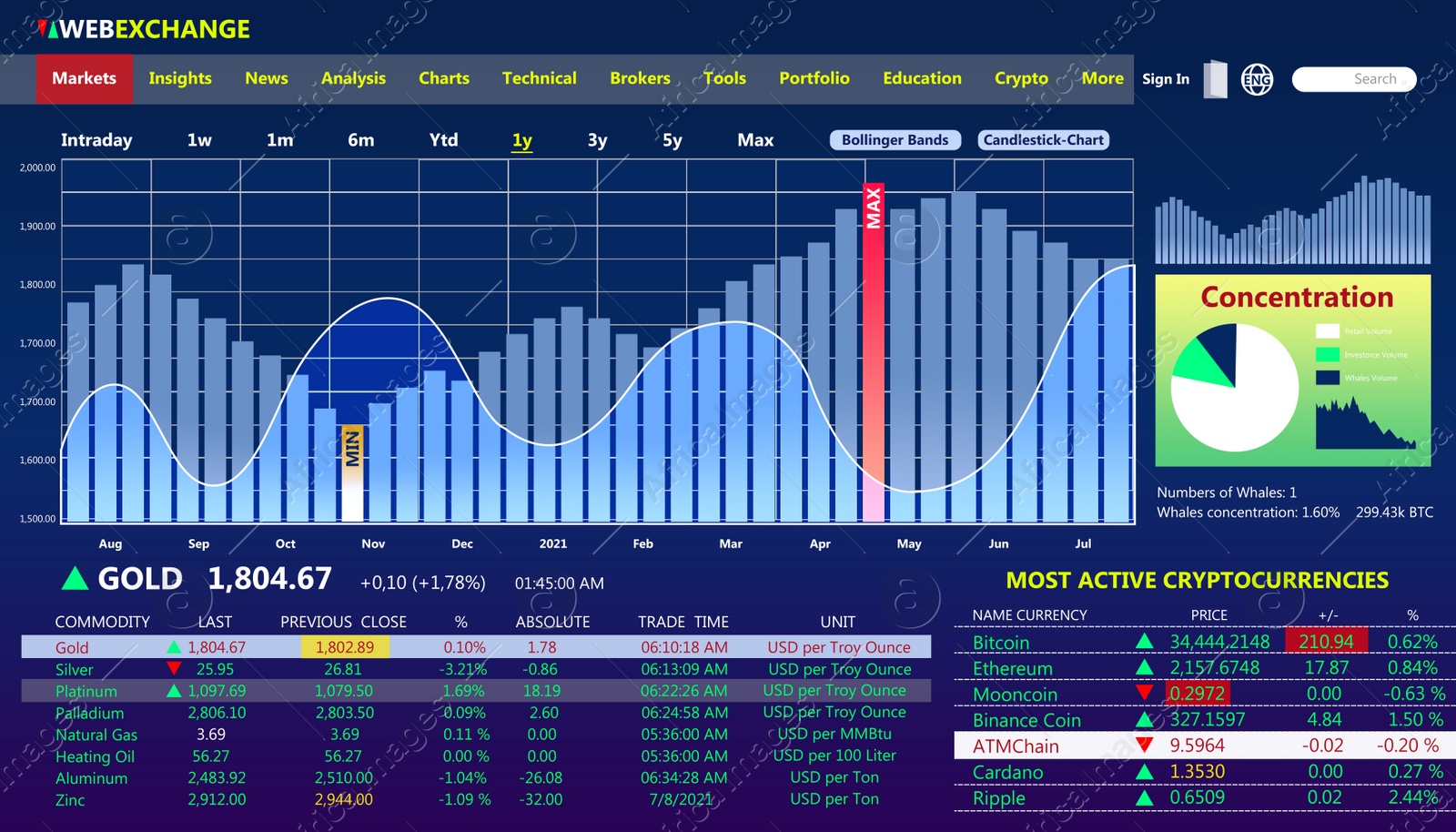Open the Markets tab
The height and width of the screenshot is (832, 1456).
(x=85, y=78)
